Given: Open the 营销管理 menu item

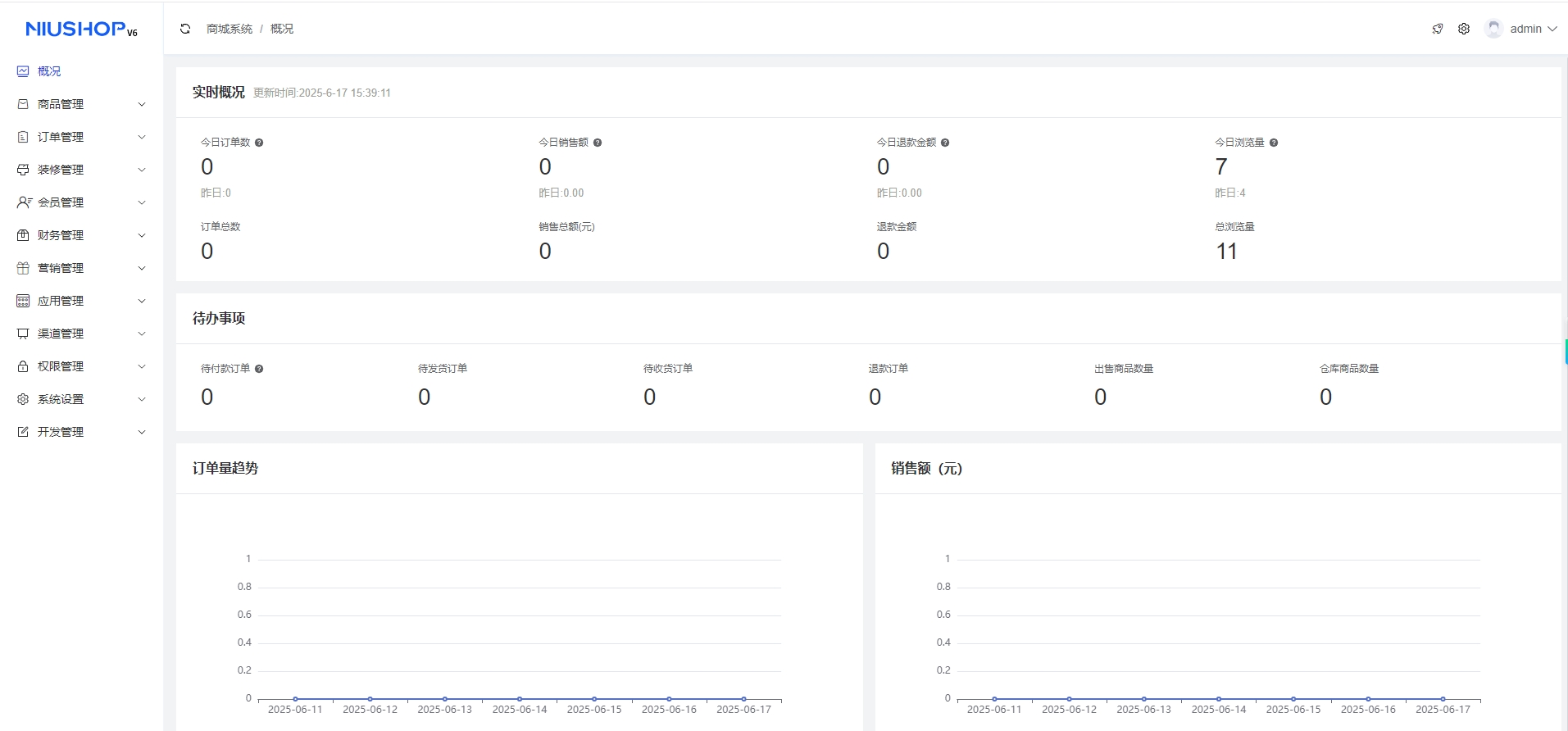Looking at the screenshot, I should point(61,268).
